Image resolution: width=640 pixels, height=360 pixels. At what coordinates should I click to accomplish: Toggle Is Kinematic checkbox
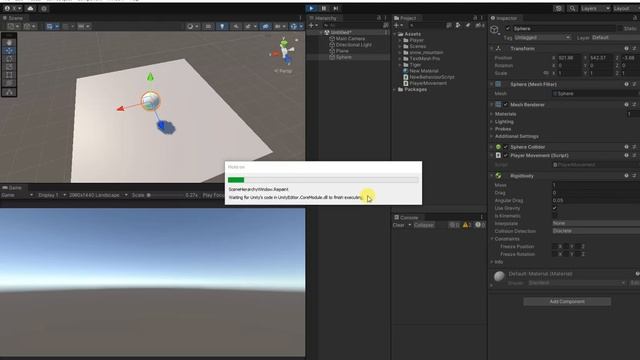[x=554, y=216]
